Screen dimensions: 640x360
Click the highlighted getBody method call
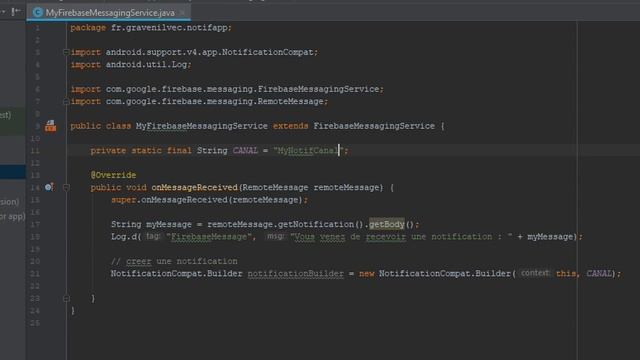coord(387,224)
